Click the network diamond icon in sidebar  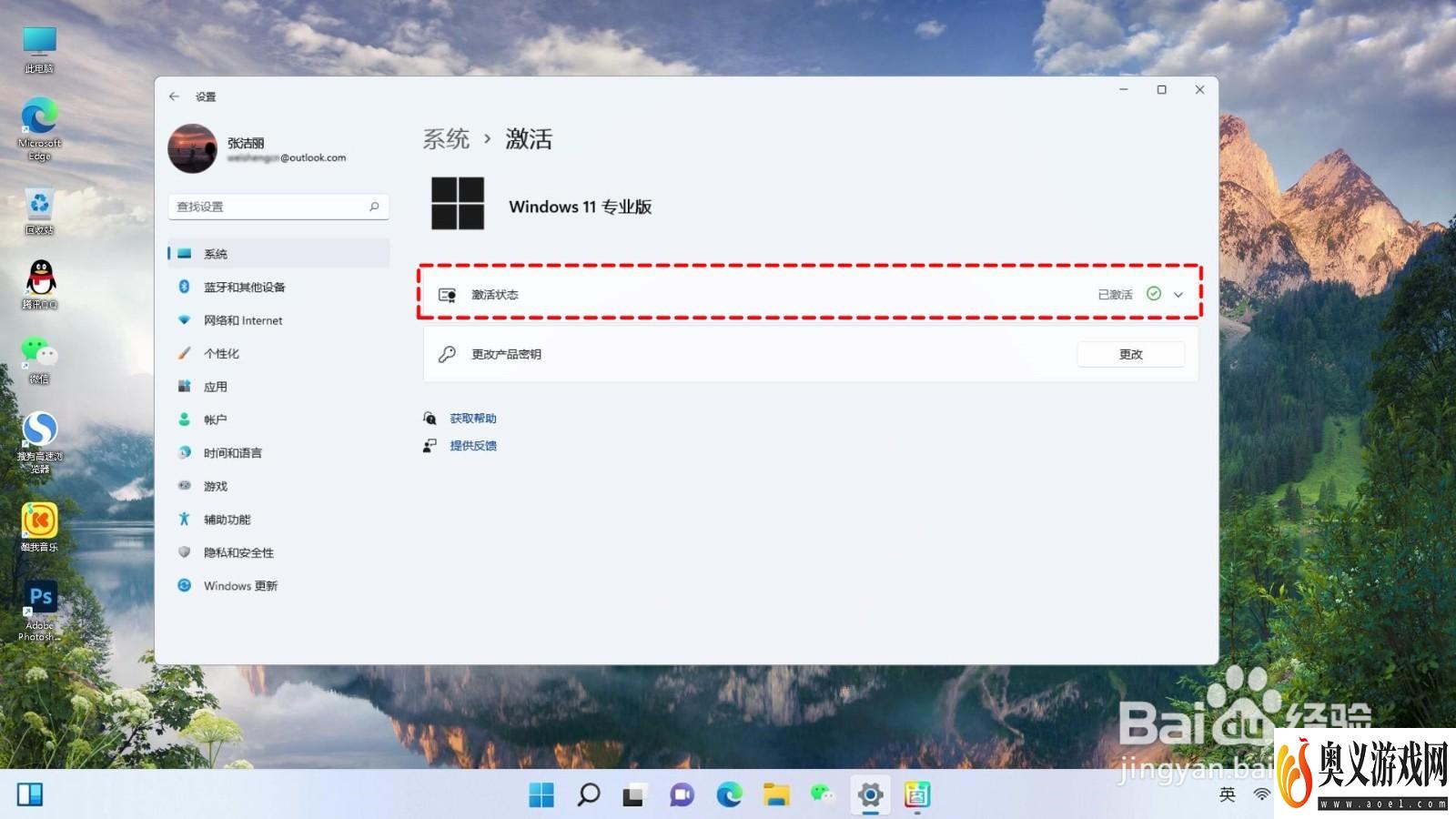coord(184,320)
